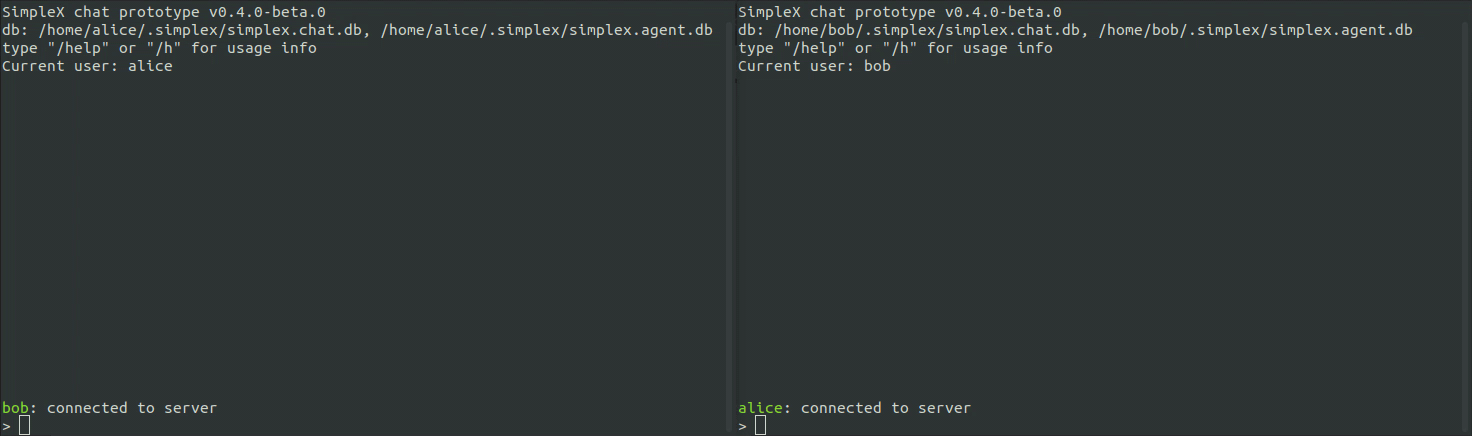Click bob's command prompt cursor
This screenshot has height=436, width=1472.
761,426
